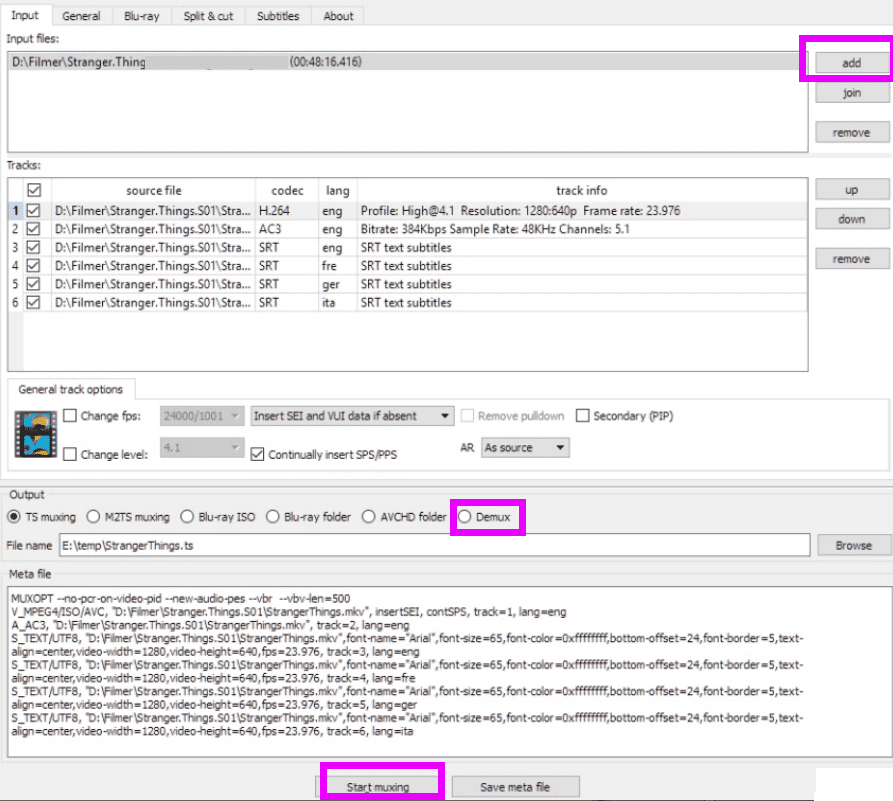Choose the Blu-ray ISO output option
Image resolution: width=893 pixels, height=801 pixels.
(187, 517)
